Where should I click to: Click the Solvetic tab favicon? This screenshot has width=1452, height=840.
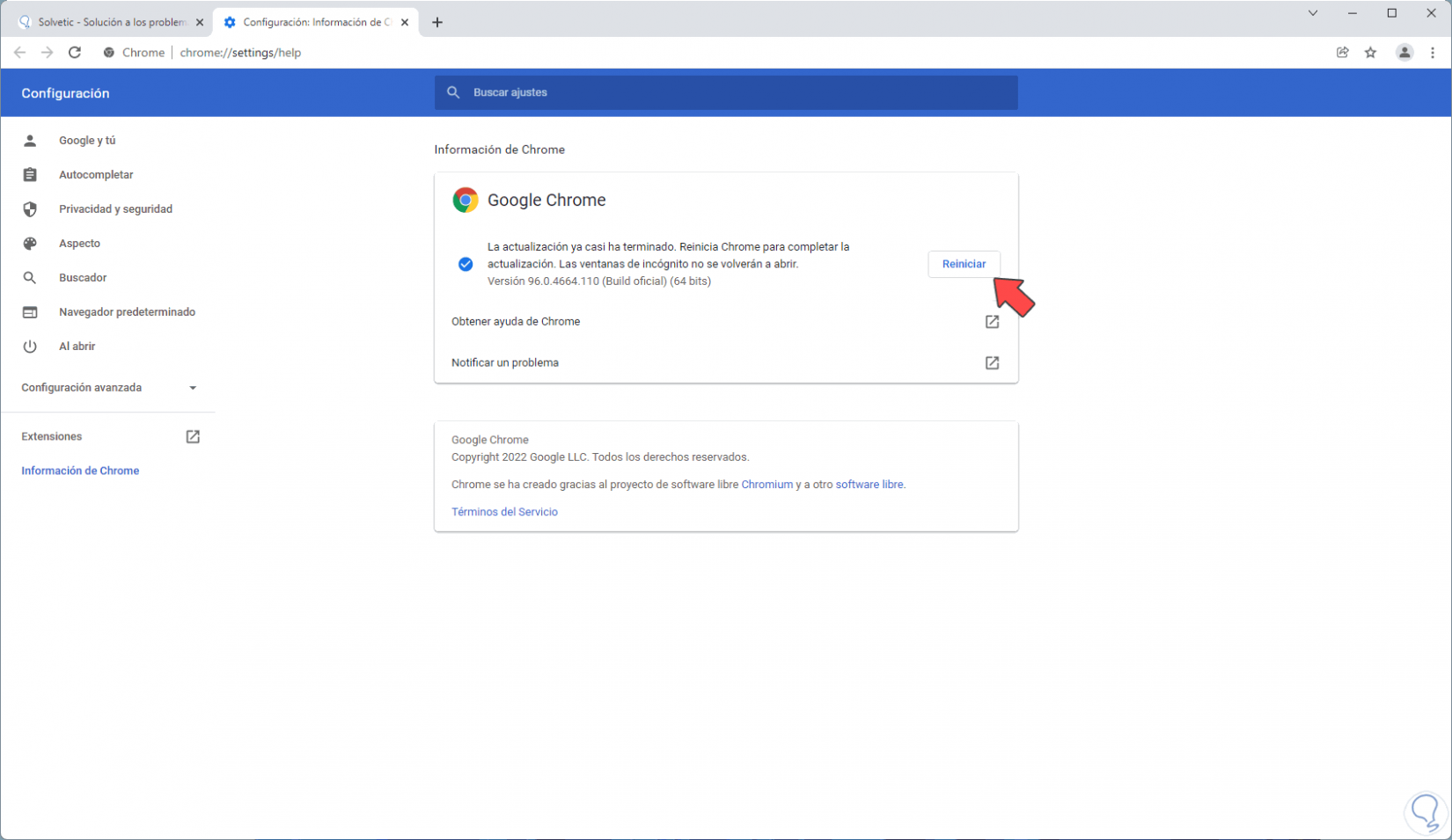tap(25, 23)
